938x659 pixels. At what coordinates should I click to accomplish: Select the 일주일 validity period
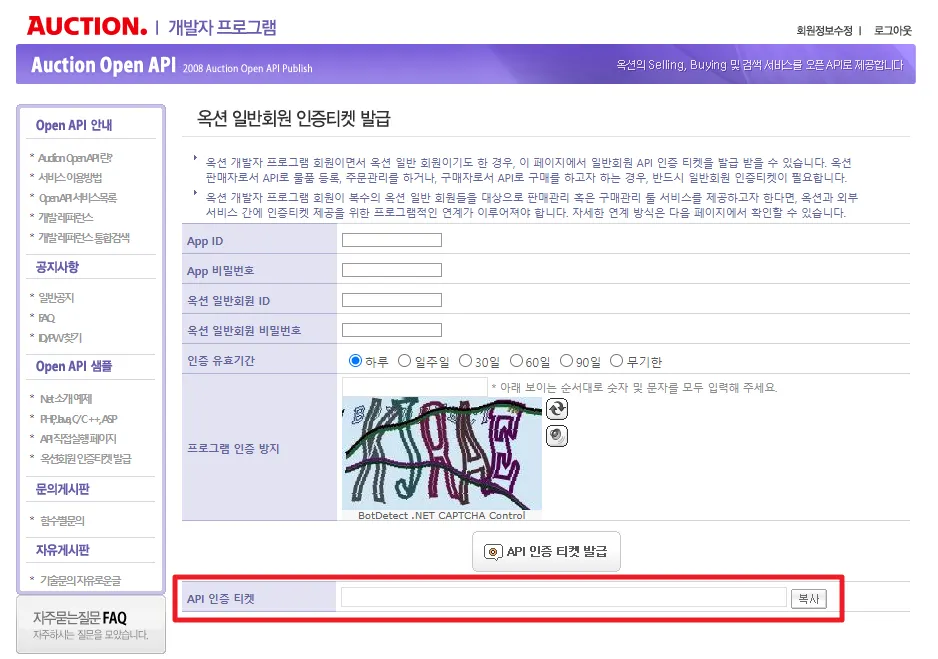point(404,361)
